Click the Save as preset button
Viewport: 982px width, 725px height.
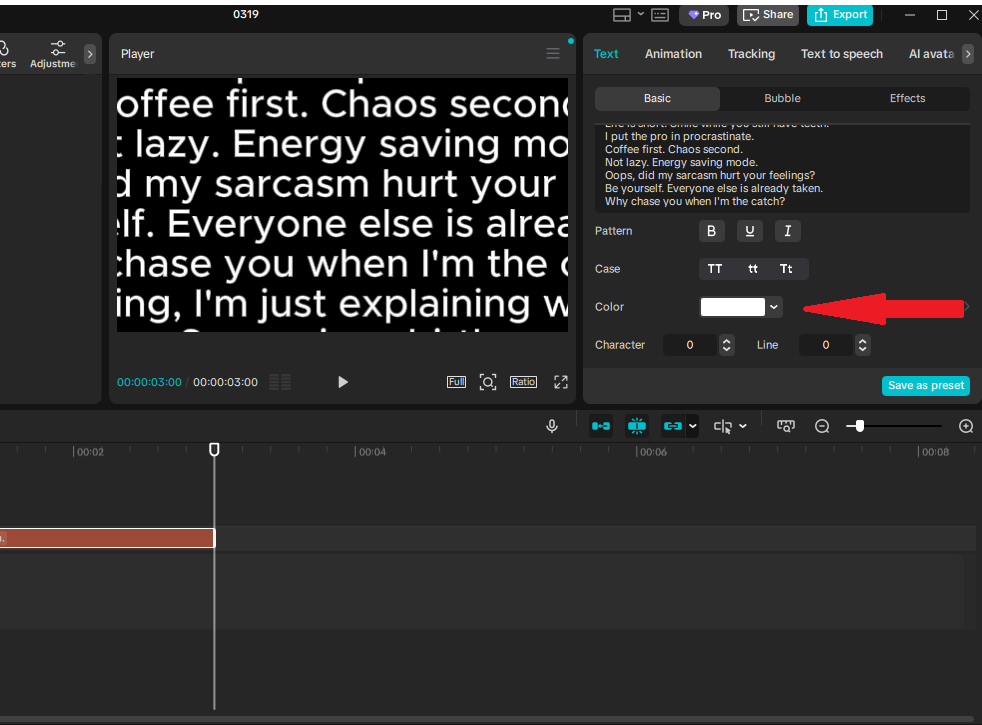click(925, 385)
